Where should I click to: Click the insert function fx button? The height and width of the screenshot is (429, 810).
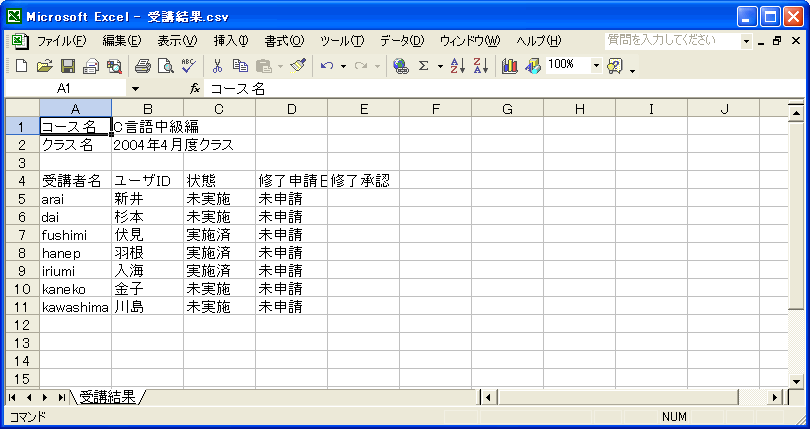point(195,89)
